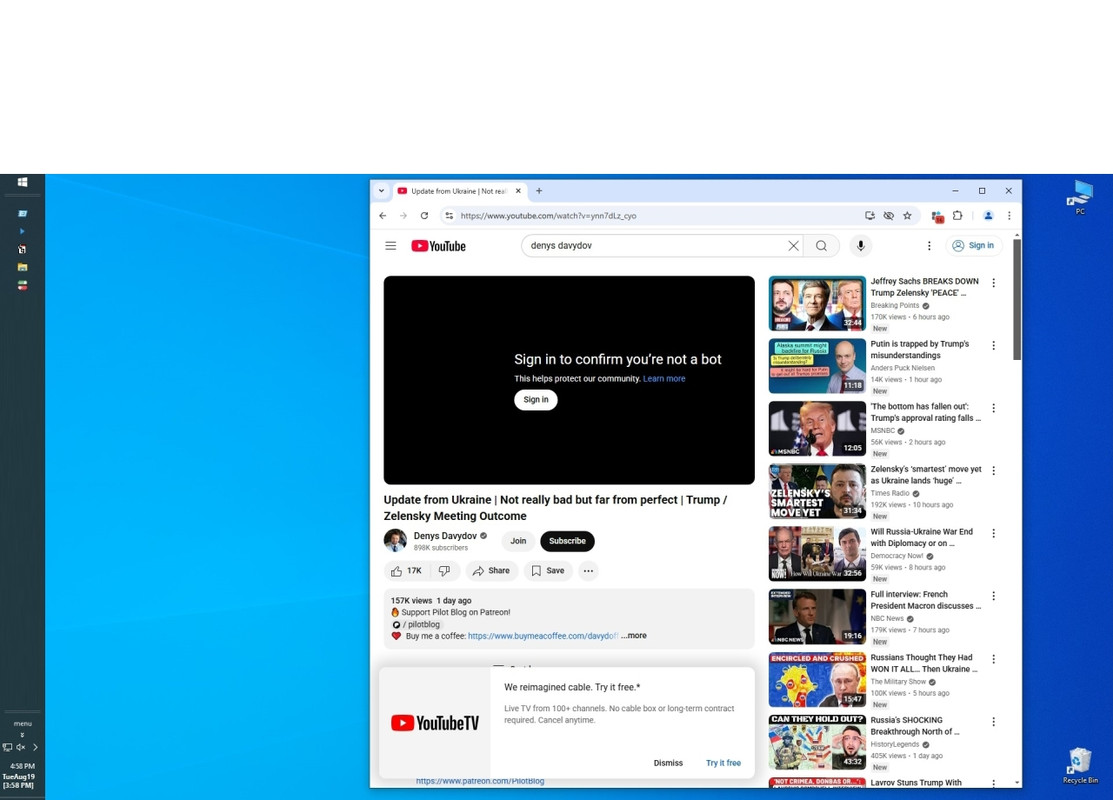Expand tray chevron arrow in left taskbar
Image resolution: width=1113 pixels, height=800 pixels.
pyautogui.click(x=35, y=747)
